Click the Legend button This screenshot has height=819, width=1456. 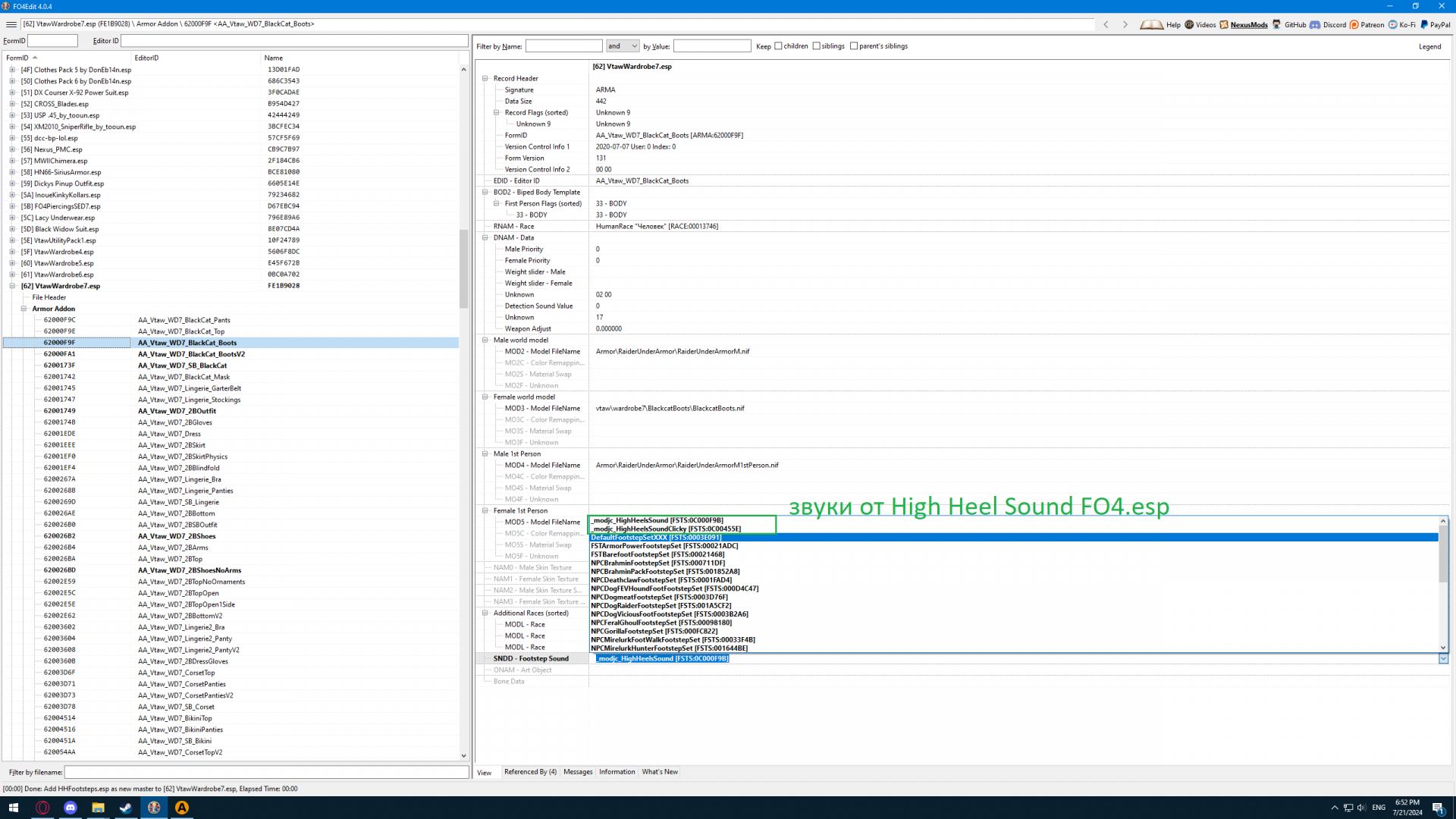pos(1429,47)
